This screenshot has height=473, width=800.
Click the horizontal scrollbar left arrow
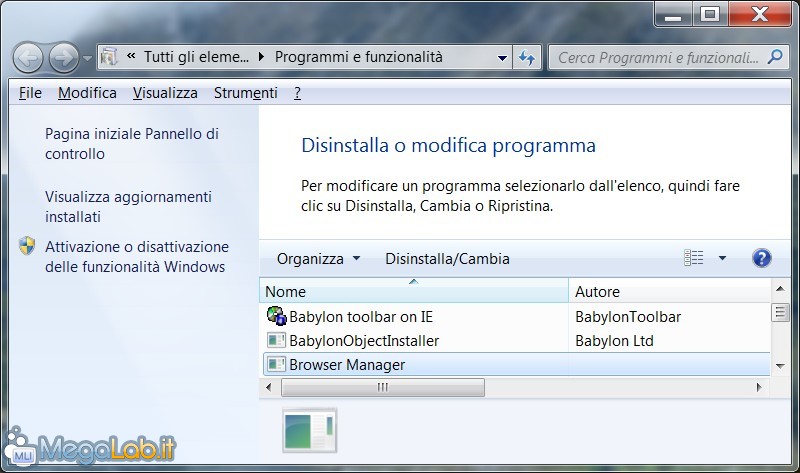pyautogui.click(x=269, y=387)
